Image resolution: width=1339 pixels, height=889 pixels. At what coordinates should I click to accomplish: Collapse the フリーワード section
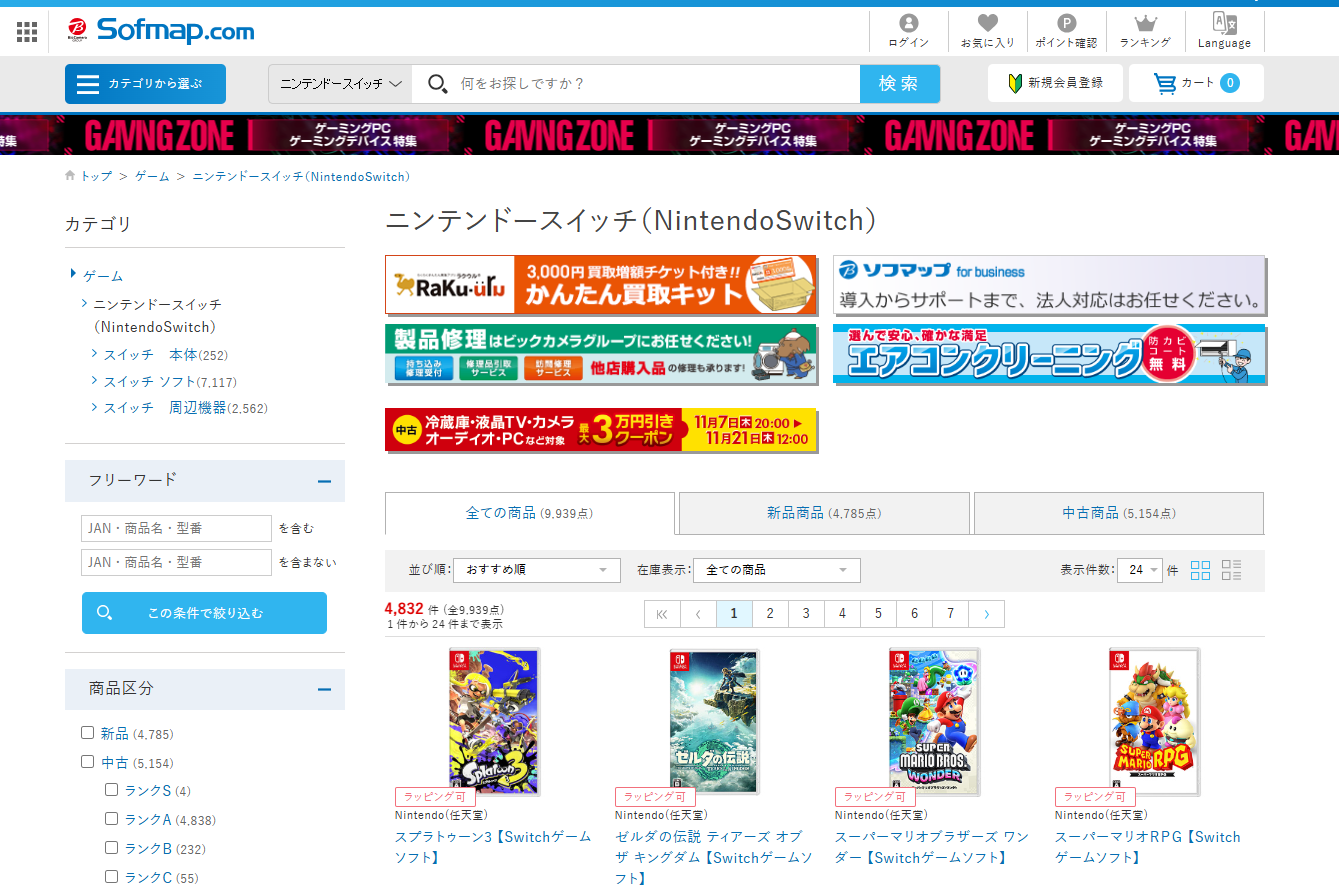click(324, 481)
